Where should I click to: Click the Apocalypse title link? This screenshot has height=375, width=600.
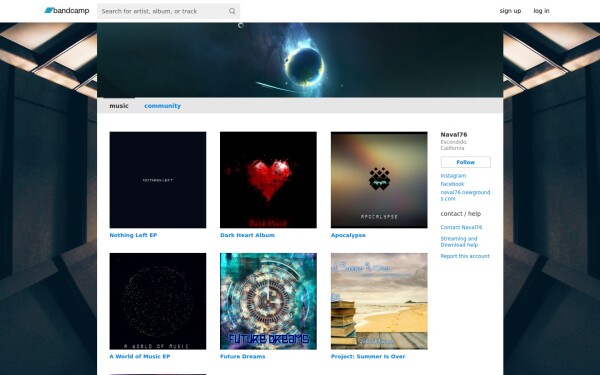(x=348, y=235)
